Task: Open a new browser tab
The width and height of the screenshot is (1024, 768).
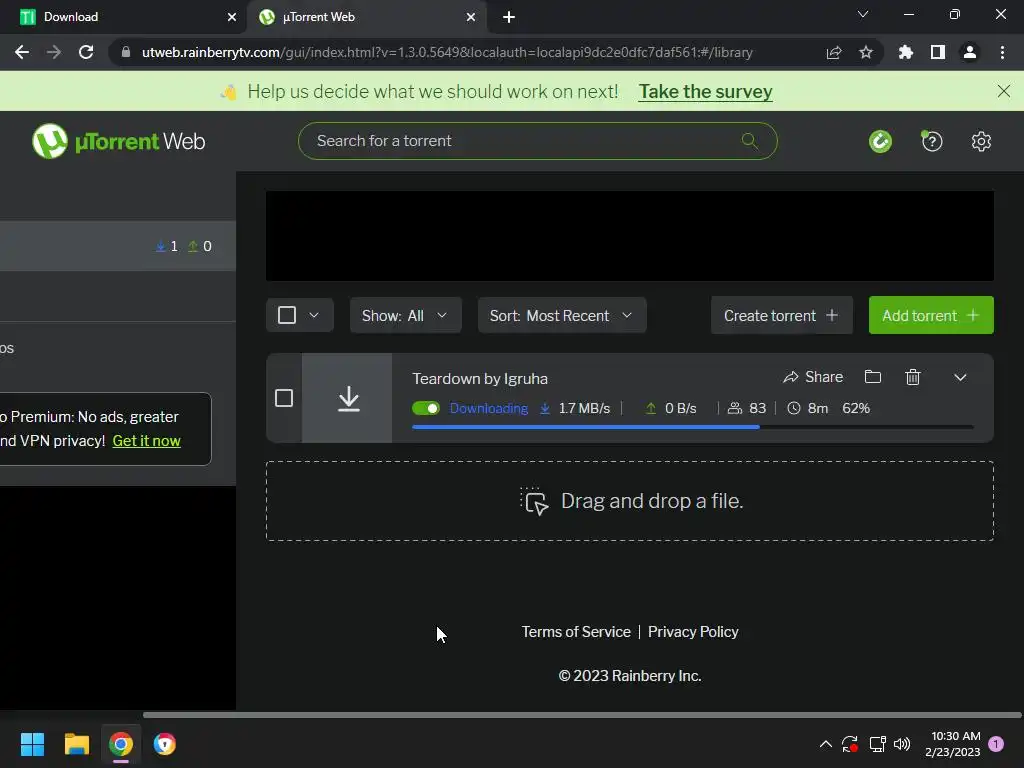Action: click(x=509, y=17)
